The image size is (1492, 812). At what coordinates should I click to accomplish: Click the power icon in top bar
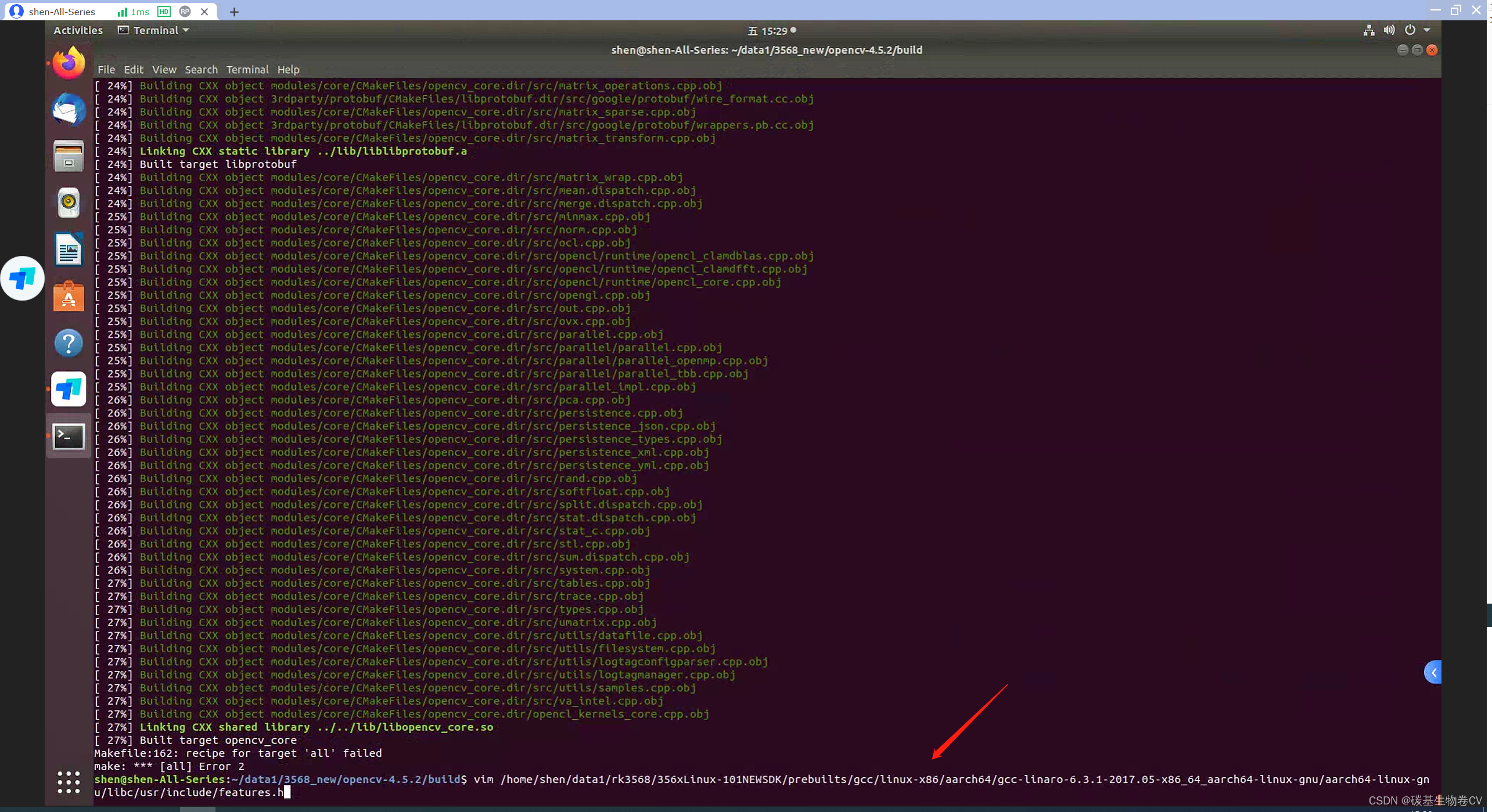coord(1410,30)
